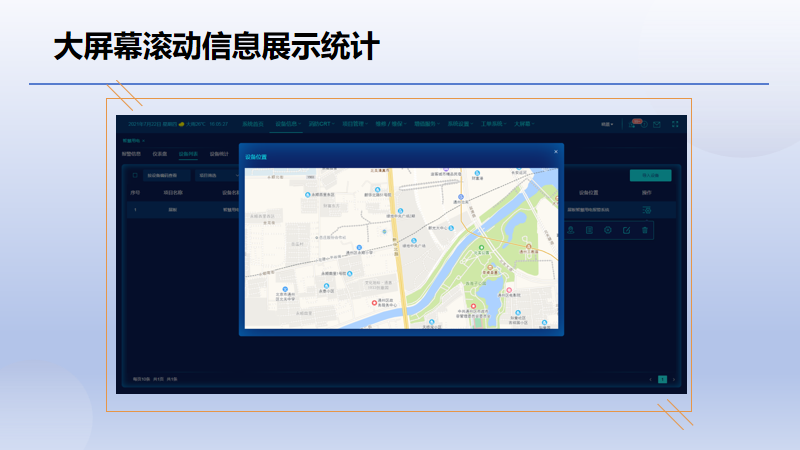Click the blue metro station marker on the orange line
This screenshot has height=450, width=800.
point(461,197)
